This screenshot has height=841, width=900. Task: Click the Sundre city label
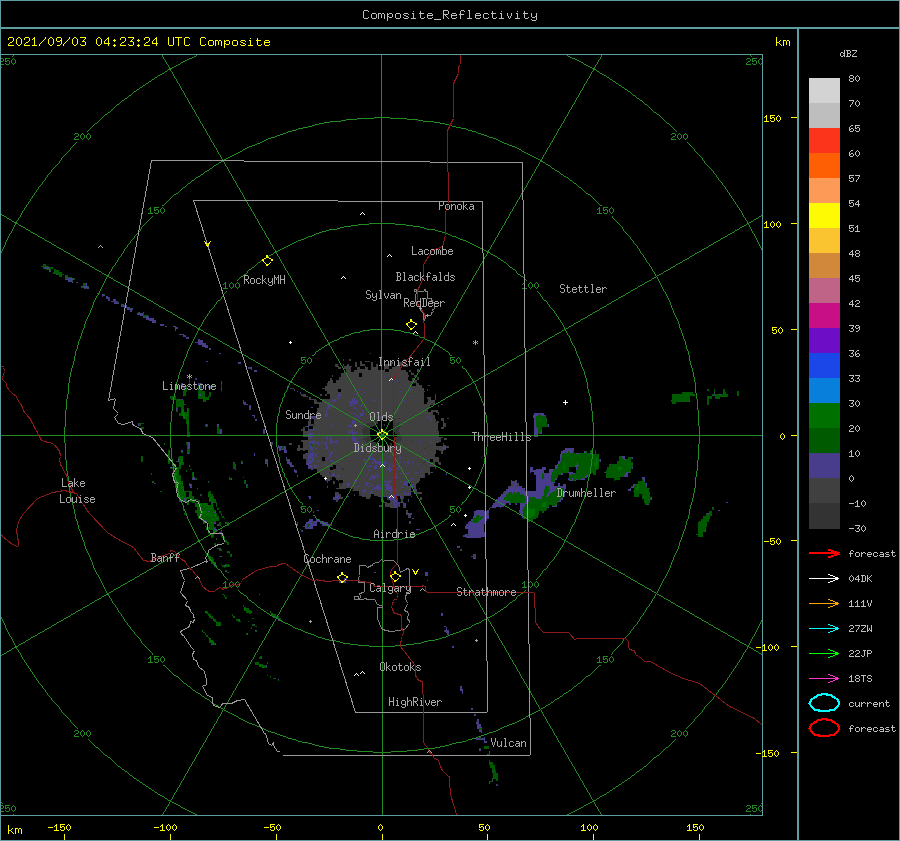[x=303, y=414]
